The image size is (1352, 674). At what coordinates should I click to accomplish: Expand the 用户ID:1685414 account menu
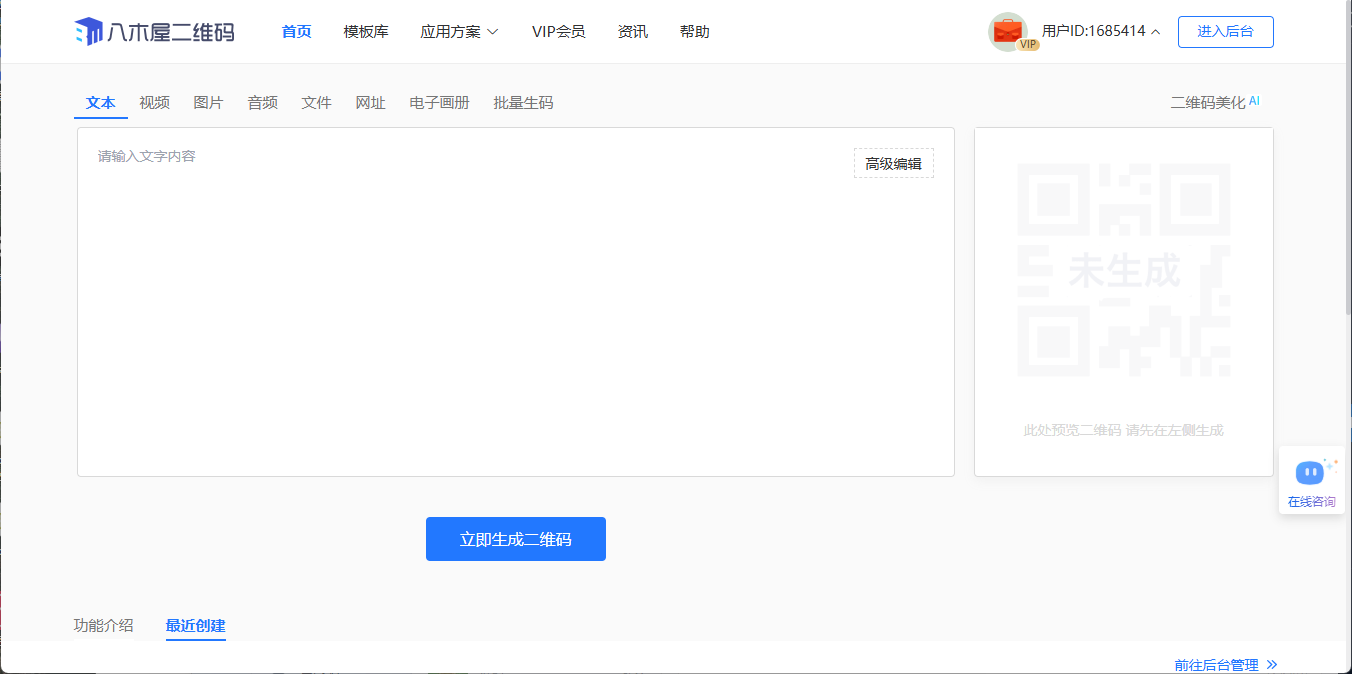pyautogui.click(x=1101, y=31)
